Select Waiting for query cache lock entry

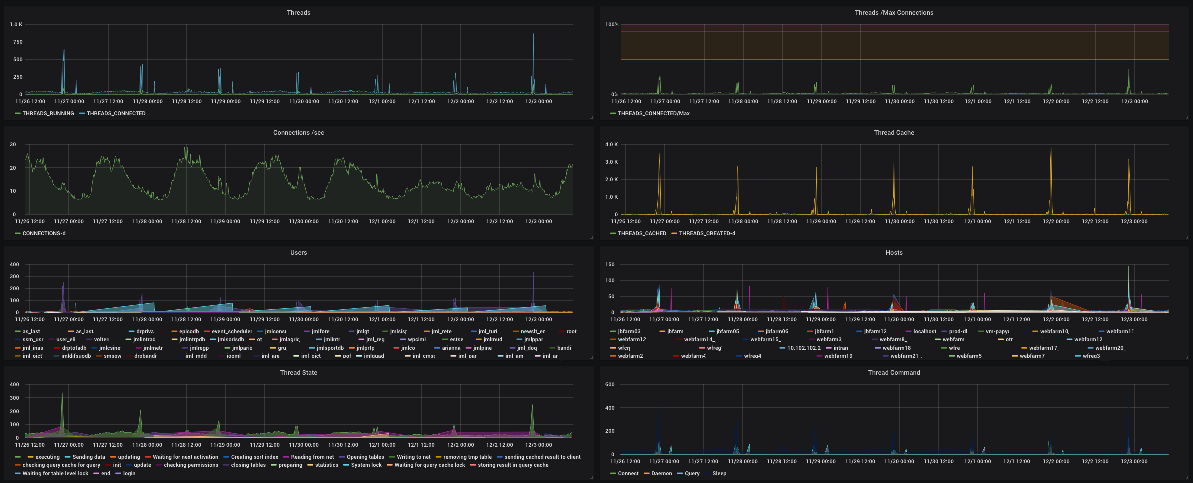pyautogui.click(x=429, y=466)
